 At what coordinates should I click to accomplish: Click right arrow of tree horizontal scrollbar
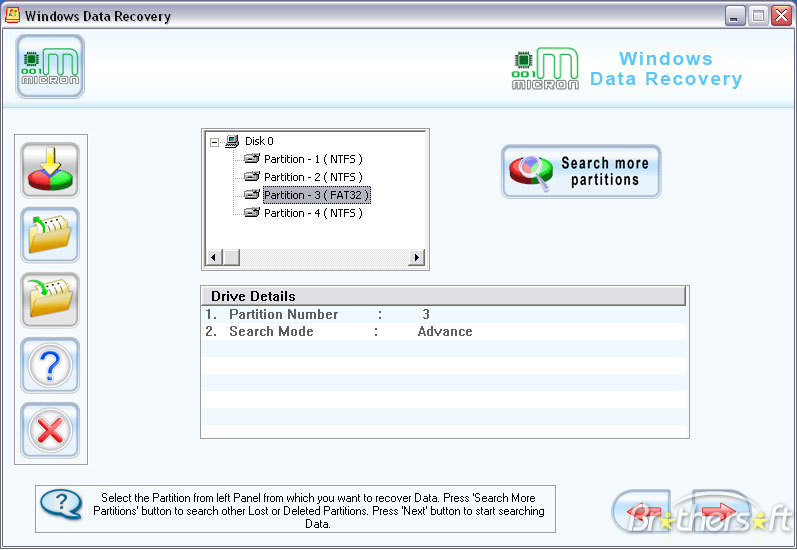coord(417,257)
